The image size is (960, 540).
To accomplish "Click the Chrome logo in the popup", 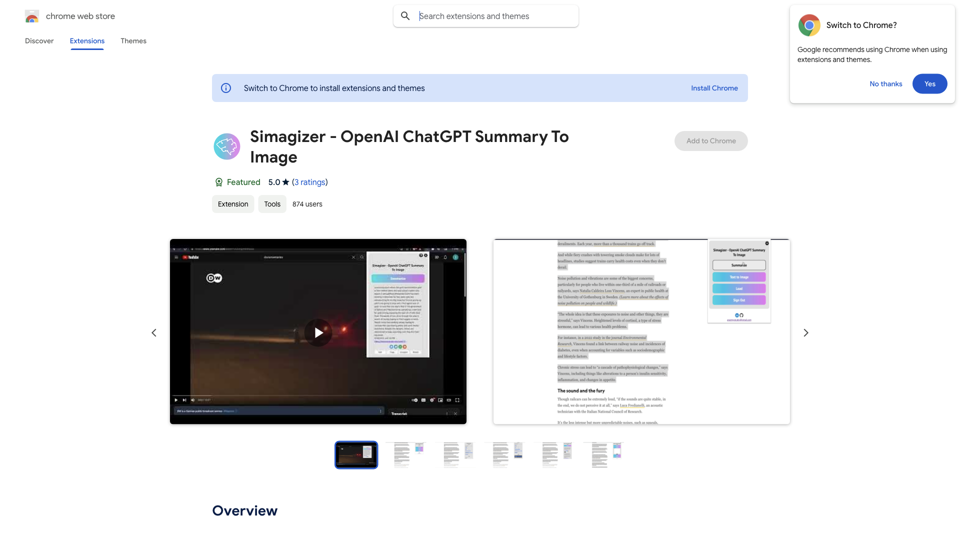I will tap(809, 25).
